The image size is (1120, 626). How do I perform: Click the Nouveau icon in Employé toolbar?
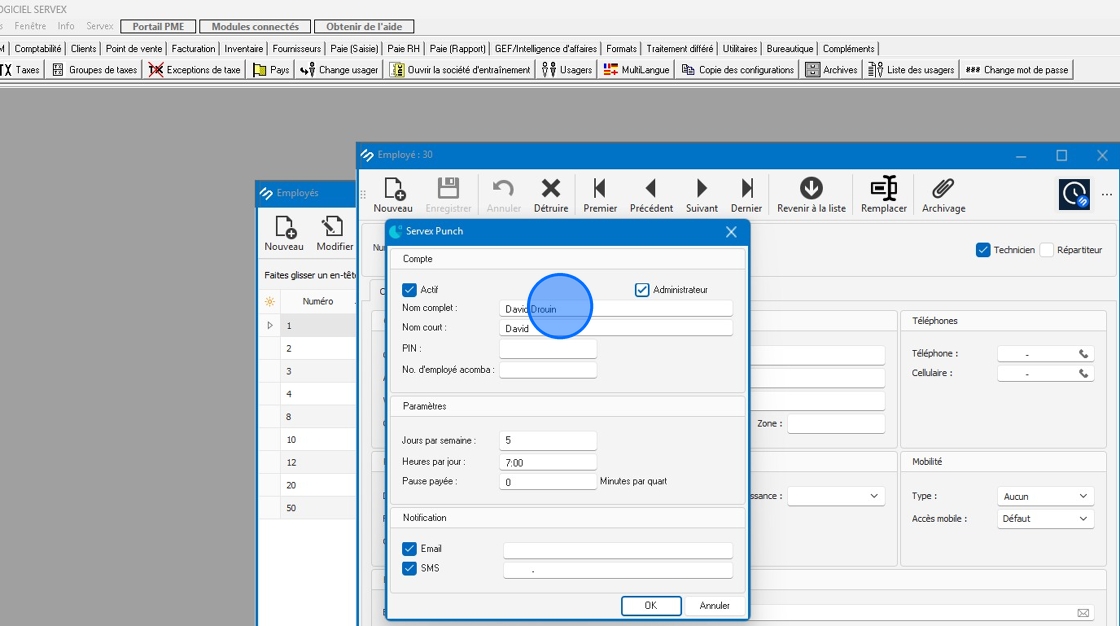tap(392, 194)
